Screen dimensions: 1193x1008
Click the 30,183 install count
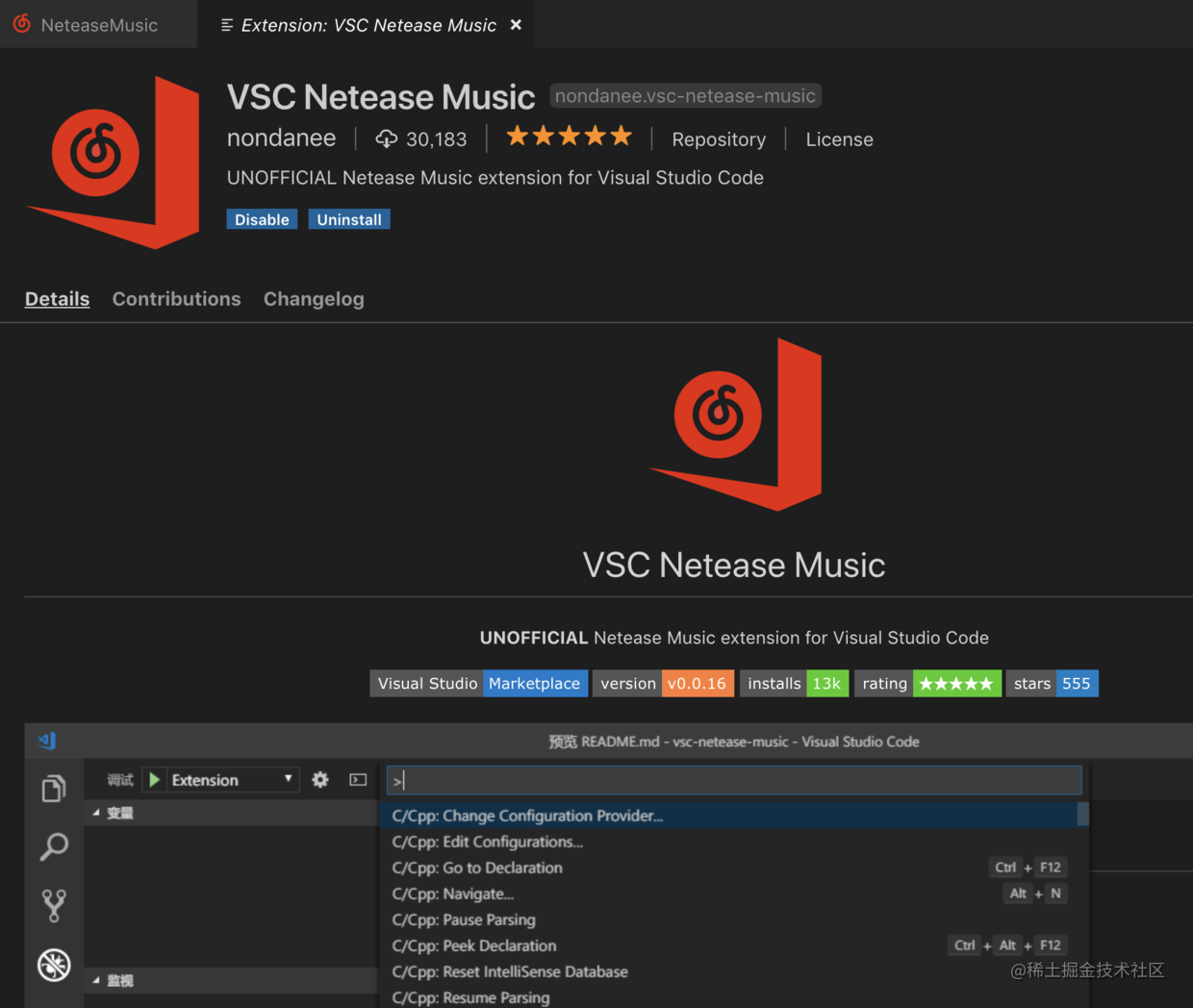point(436,139)
